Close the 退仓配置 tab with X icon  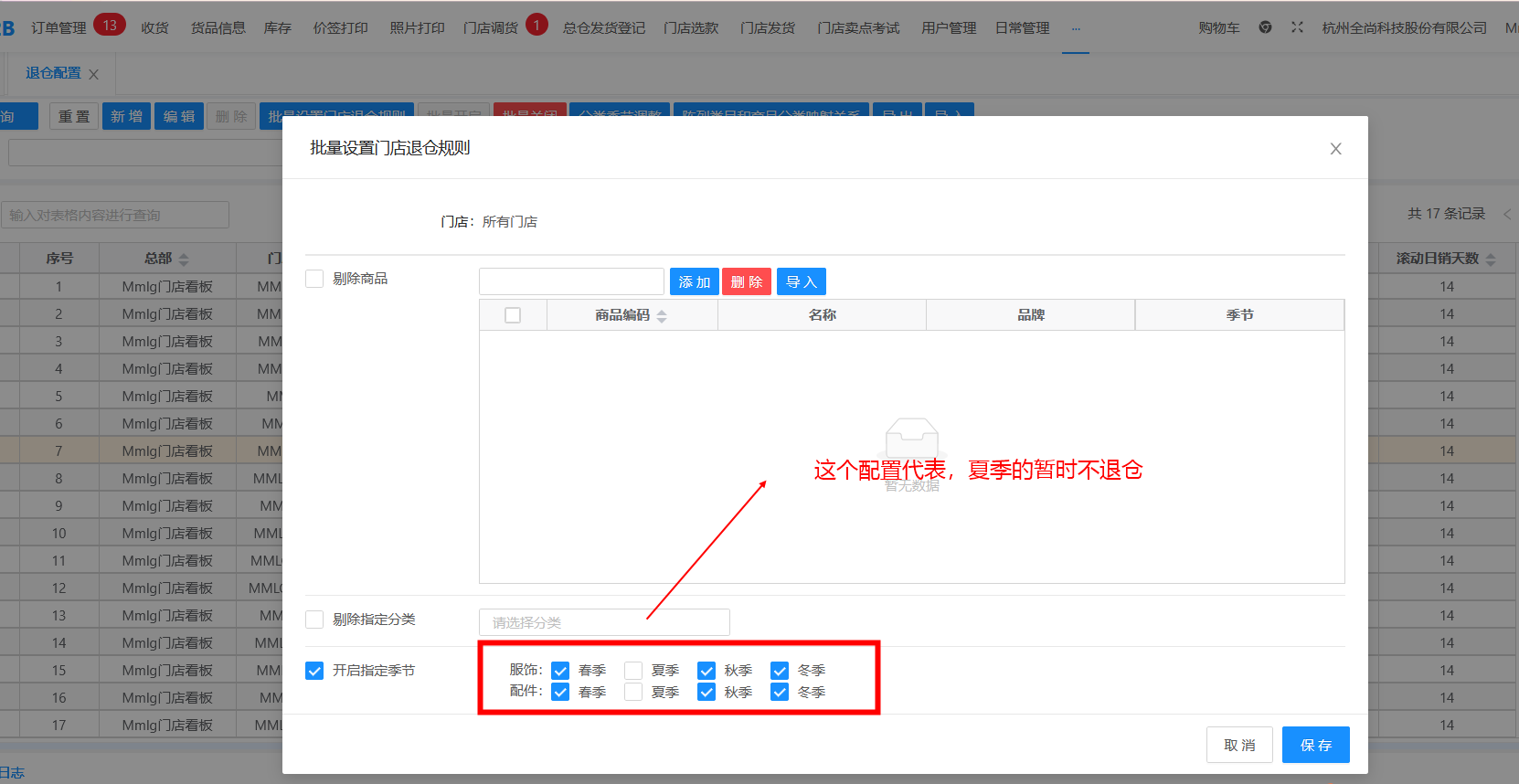tap(93, 74)
